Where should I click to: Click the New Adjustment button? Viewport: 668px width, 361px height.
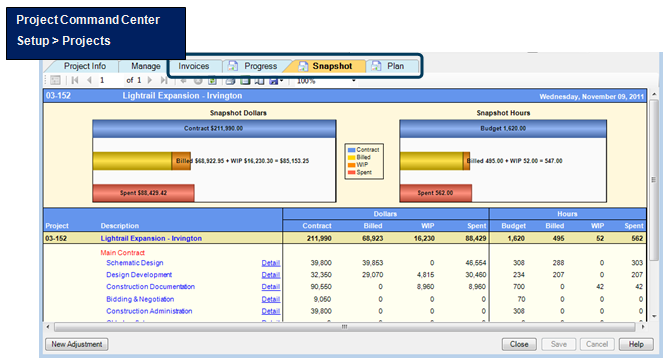pyautogui.click(x=77, y=344)
